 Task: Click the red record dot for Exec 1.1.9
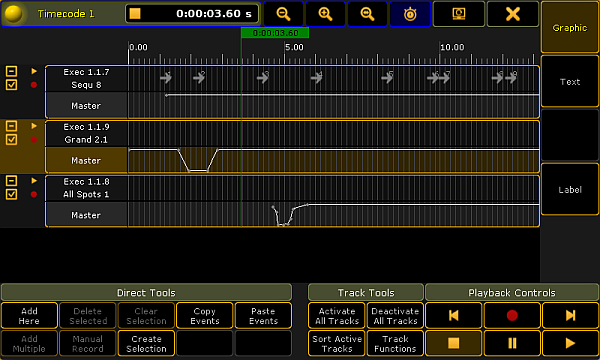point(34,140)
